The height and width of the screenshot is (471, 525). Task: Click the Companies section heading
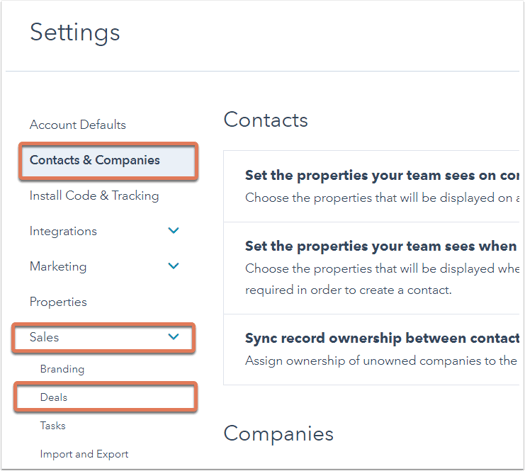[x=279, y=434]
